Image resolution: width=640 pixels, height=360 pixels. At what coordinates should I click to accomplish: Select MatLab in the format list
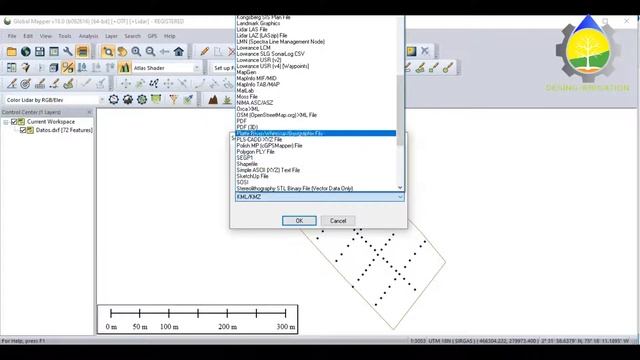pyautogui.click(x=316, y=91)
